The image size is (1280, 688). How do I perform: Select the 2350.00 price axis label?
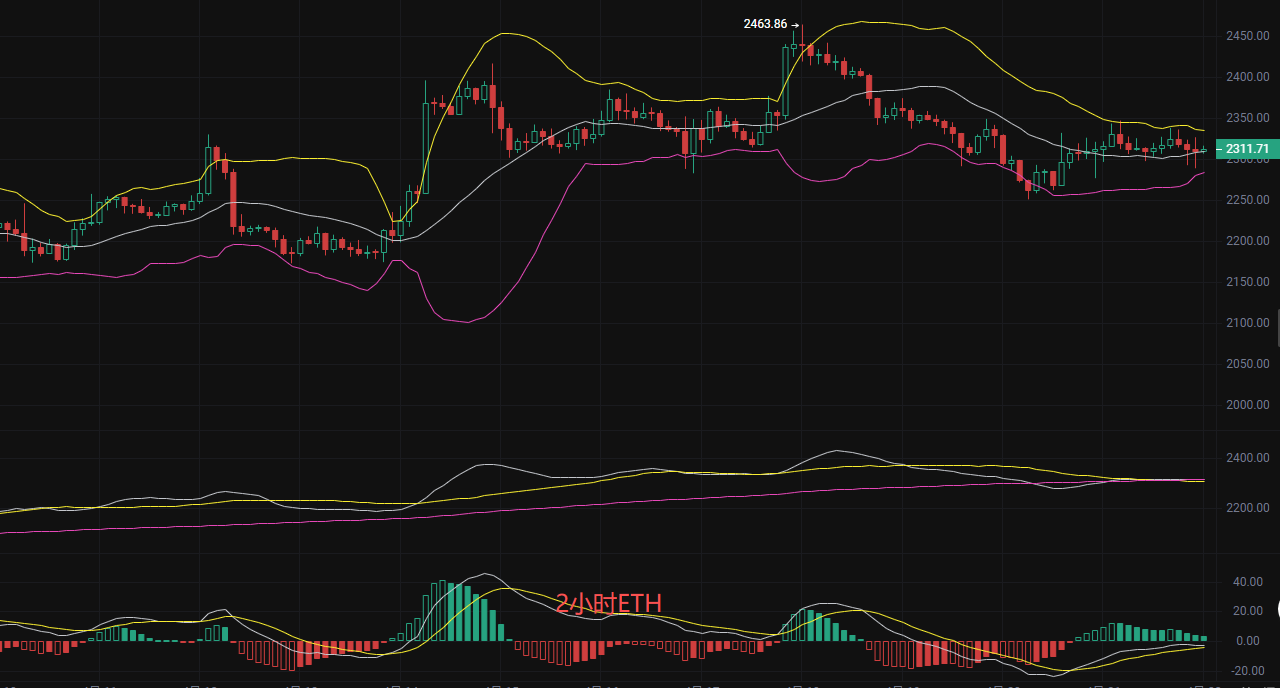(x=1247, y=118)
